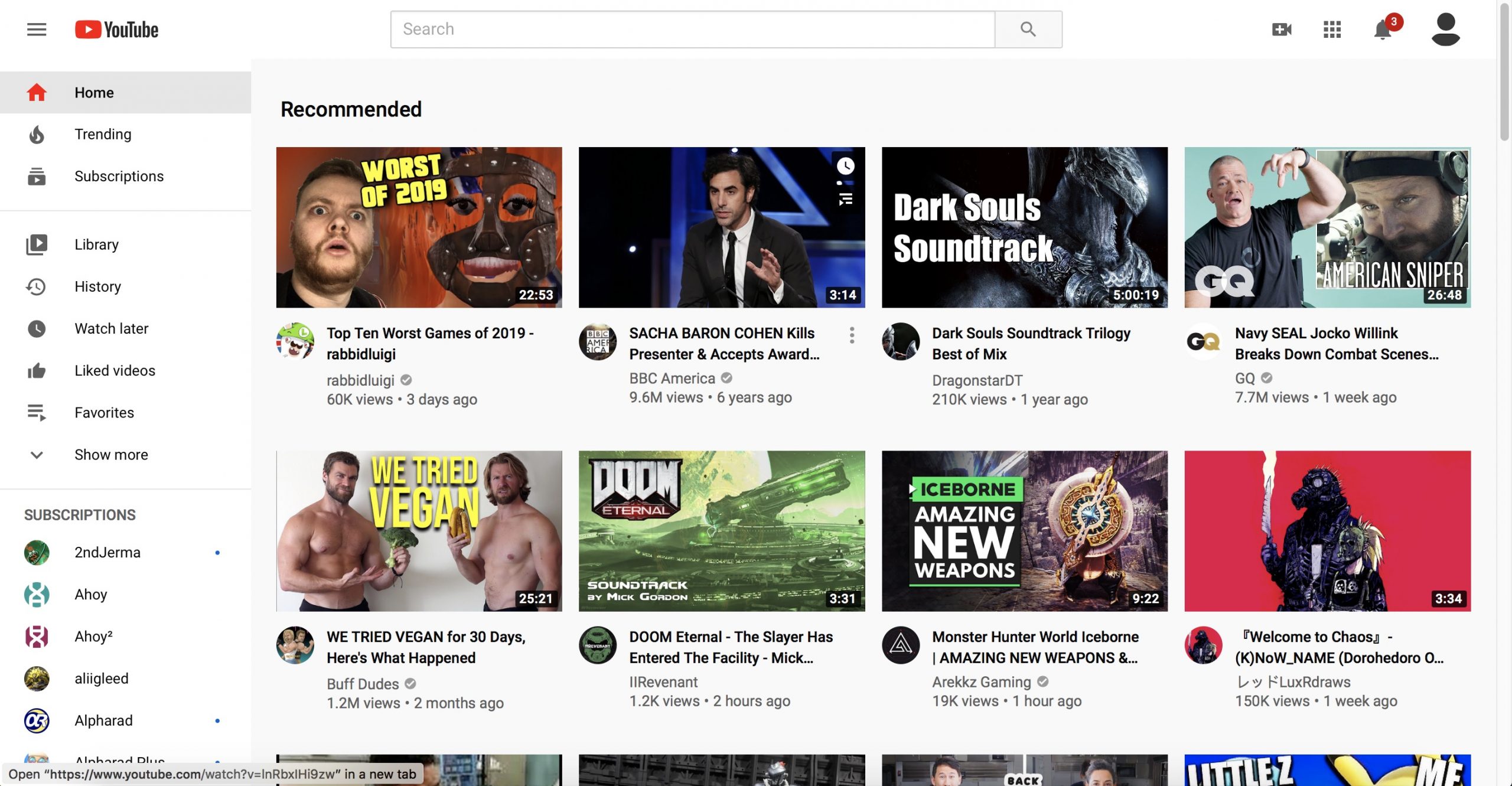Play American Sniper GQ thumbnail

point(1328,227)
